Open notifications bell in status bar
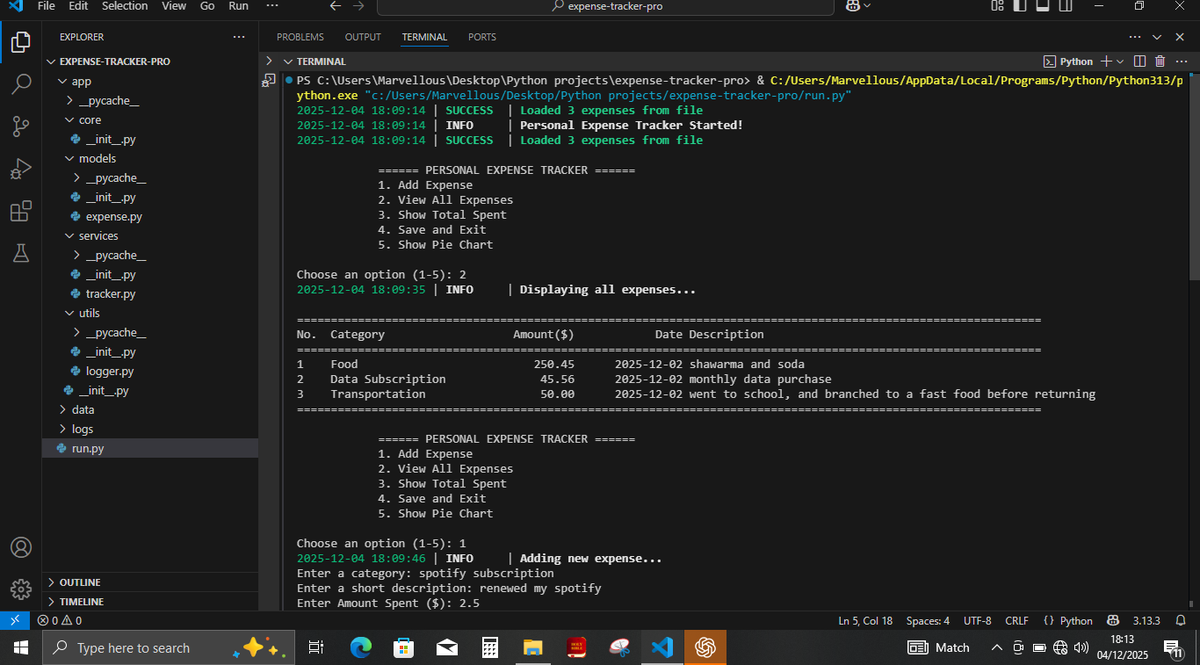 (1181, 621)
